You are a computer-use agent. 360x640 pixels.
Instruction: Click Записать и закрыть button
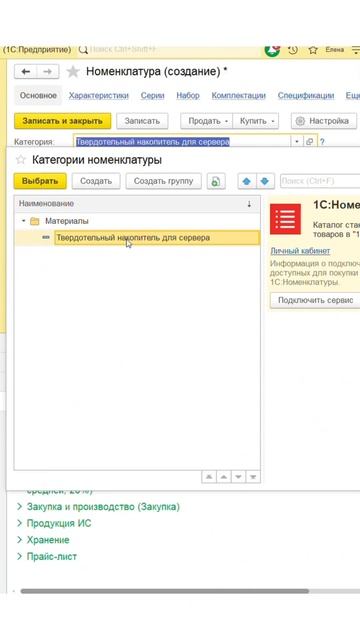tap(62, 121)
